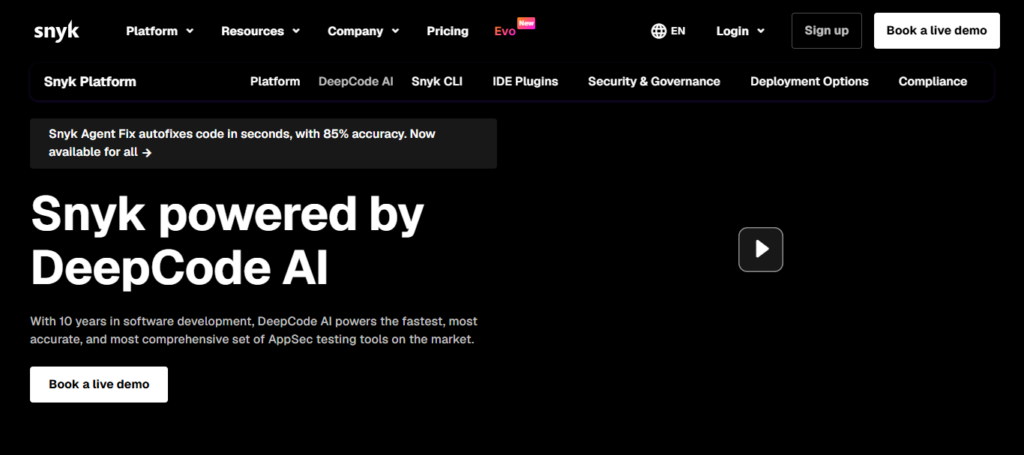Open the Platform top menu
The height and width of the screenshot is (455, 1024).
point(160,31)
